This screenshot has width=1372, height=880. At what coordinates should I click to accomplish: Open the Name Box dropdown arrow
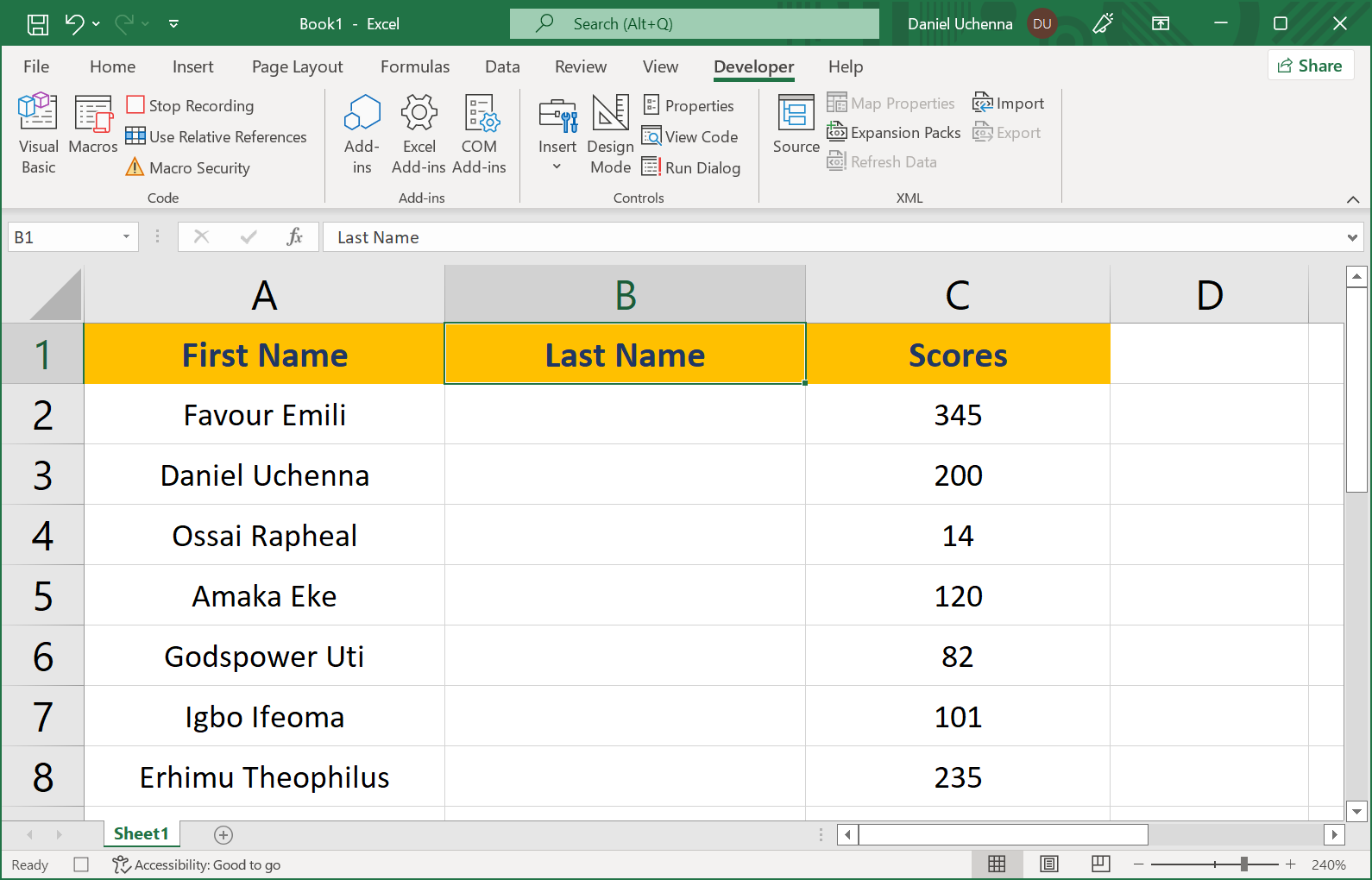pyautogui.click(x=126, y=237)
